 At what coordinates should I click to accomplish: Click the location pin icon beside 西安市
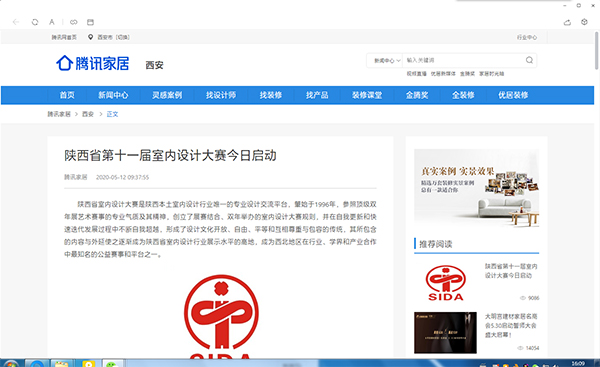[x=90, y=37]
